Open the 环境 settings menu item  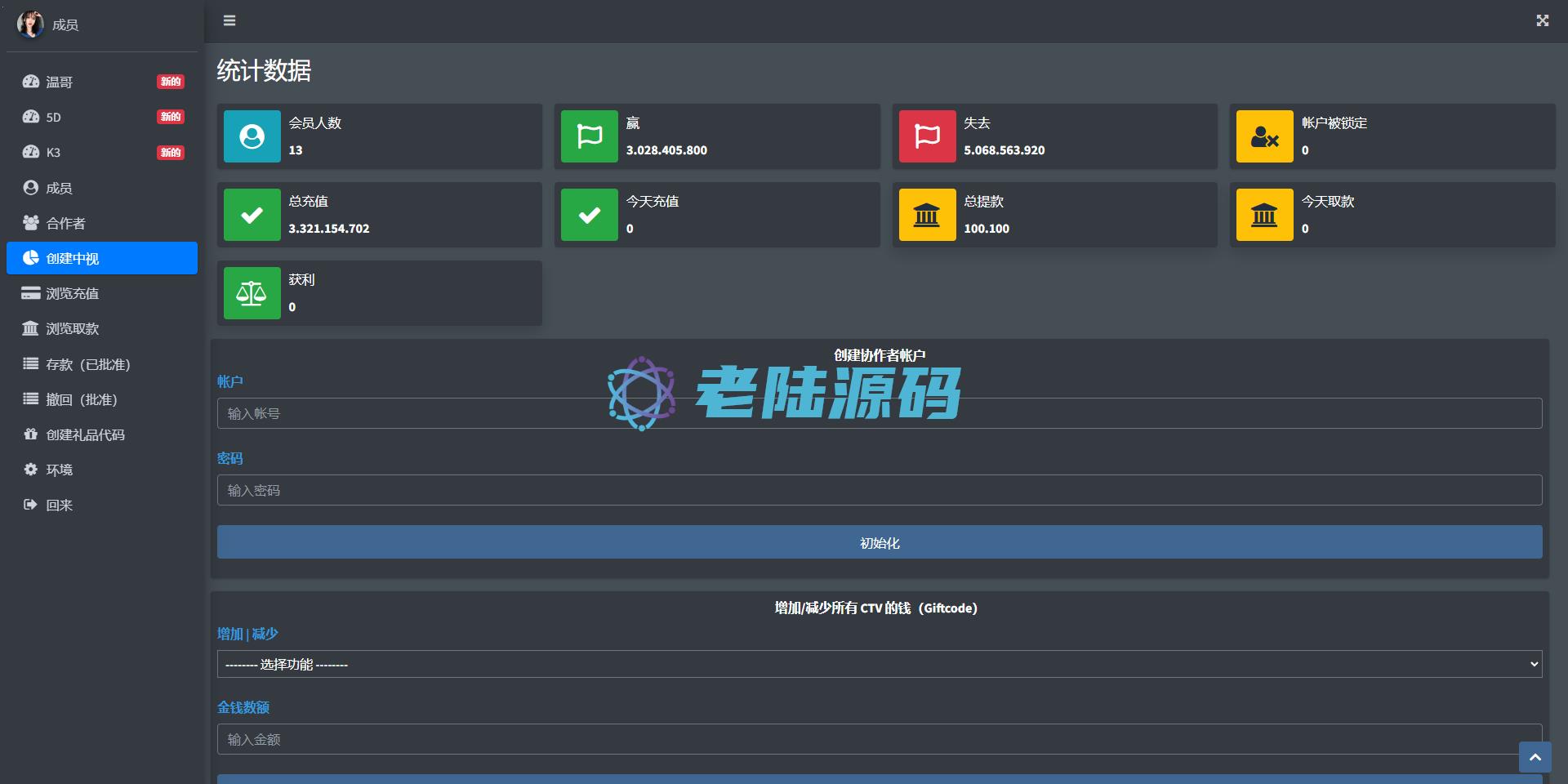[59, 470]
